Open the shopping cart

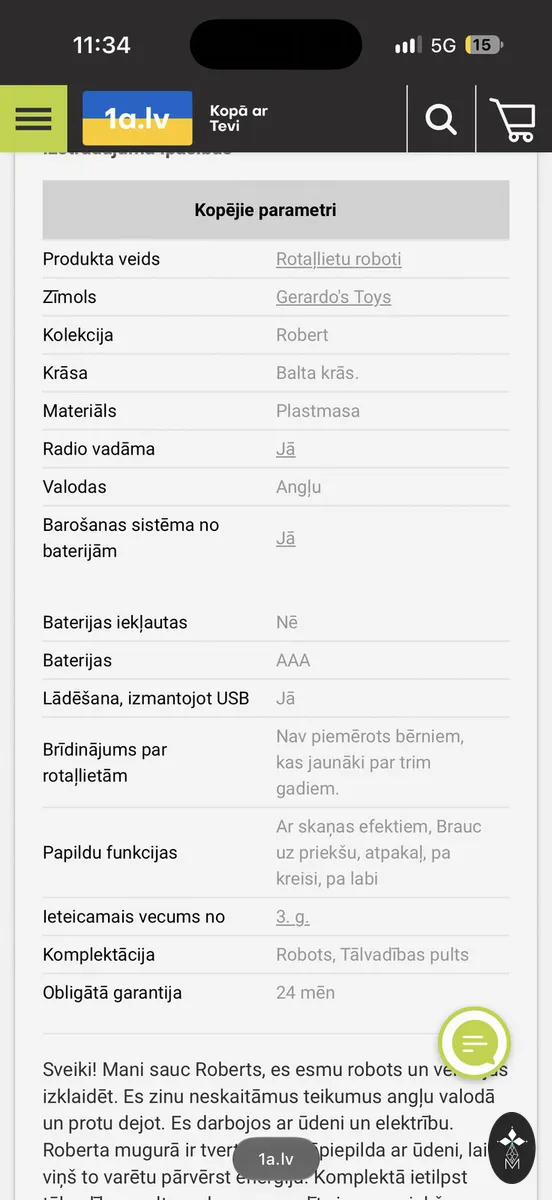coord(513,119)
